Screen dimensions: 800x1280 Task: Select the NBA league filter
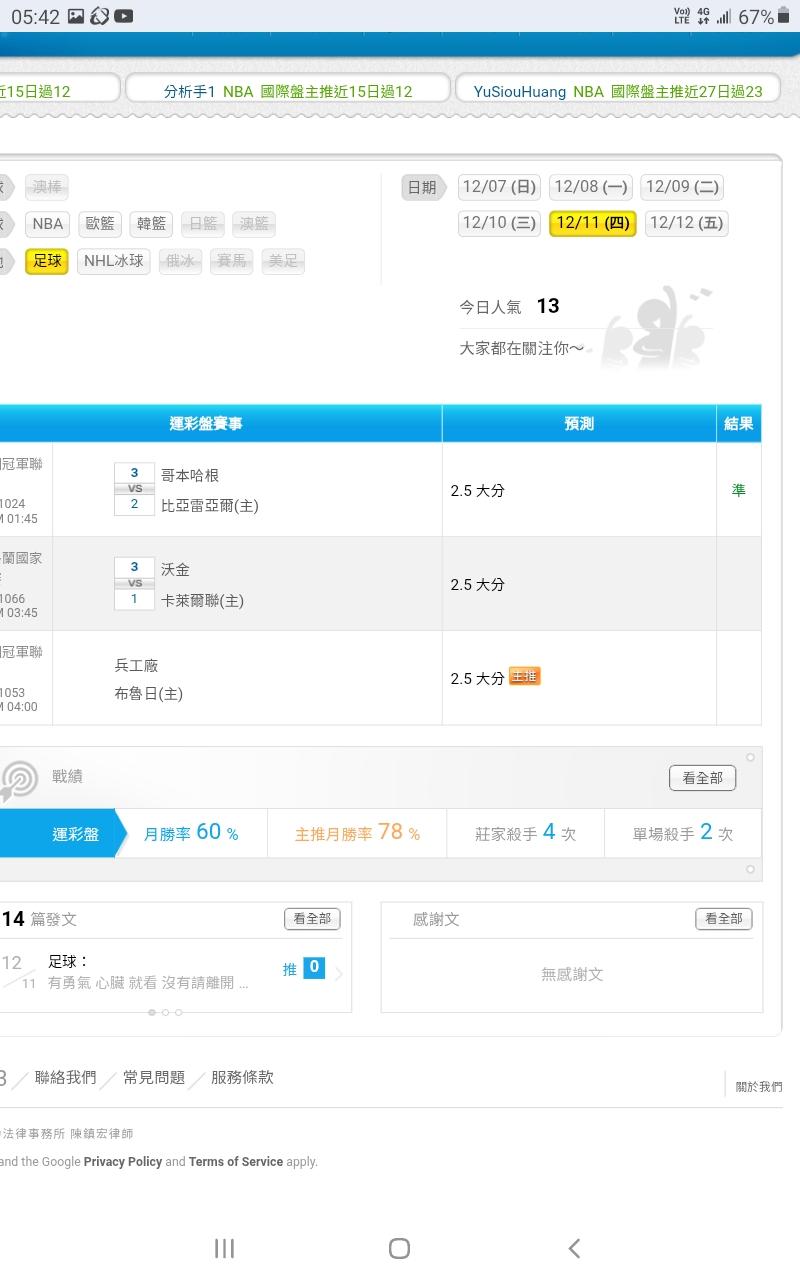[47, 224]
